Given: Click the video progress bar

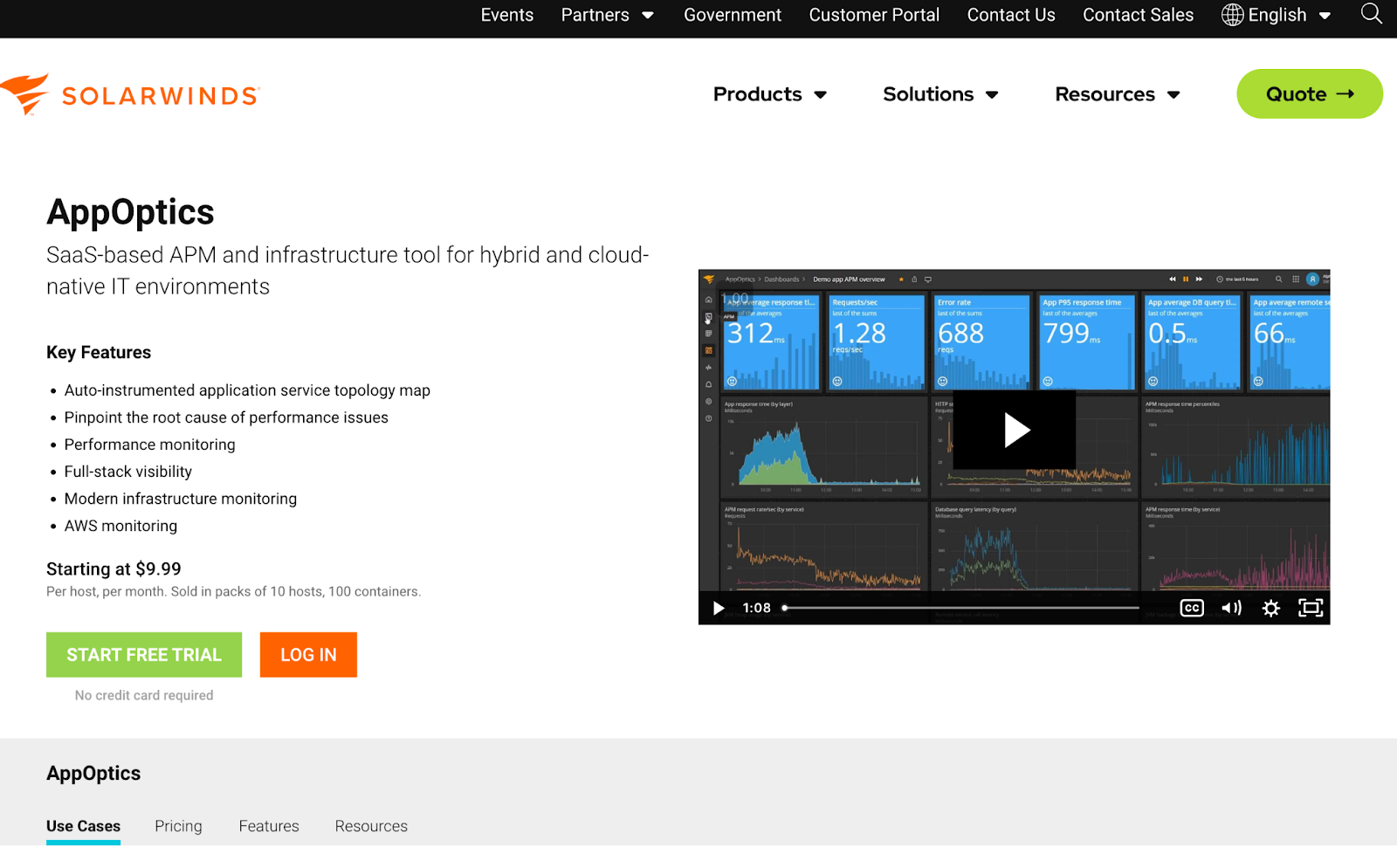Looking at the screenshot, I should 961,608.
